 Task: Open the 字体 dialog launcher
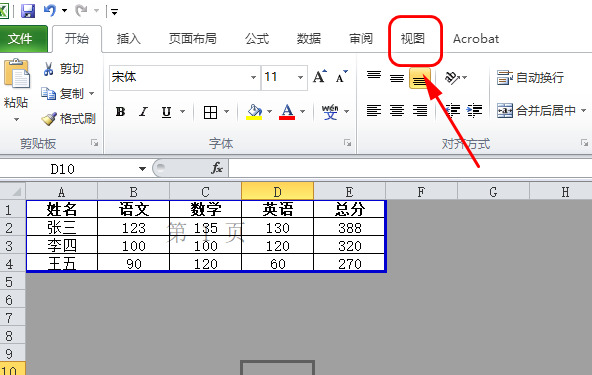347,143
